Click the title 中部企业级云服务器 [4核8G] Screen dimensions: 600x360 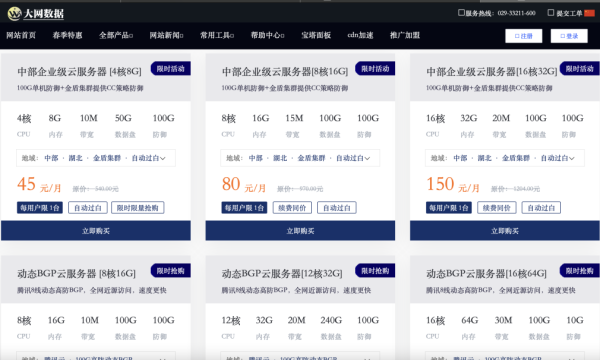pyautogui.click(x=79, y=72)
